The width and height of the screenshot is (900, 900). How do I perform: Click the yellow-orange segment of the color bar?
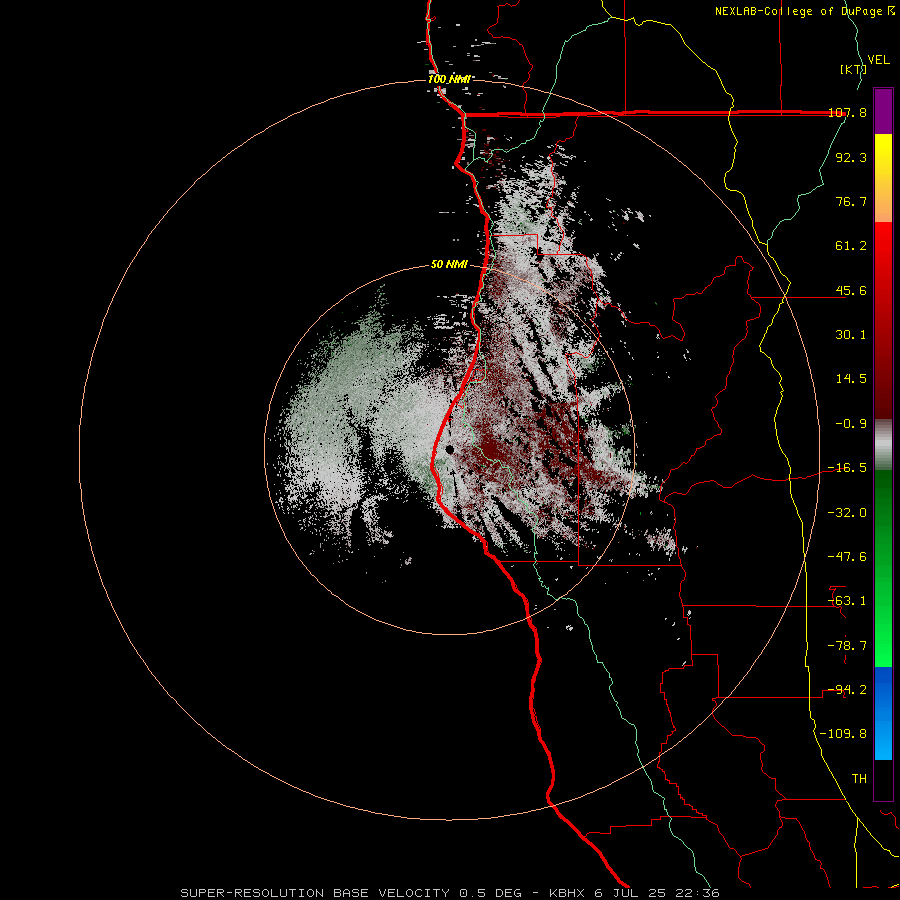(883, 178)
